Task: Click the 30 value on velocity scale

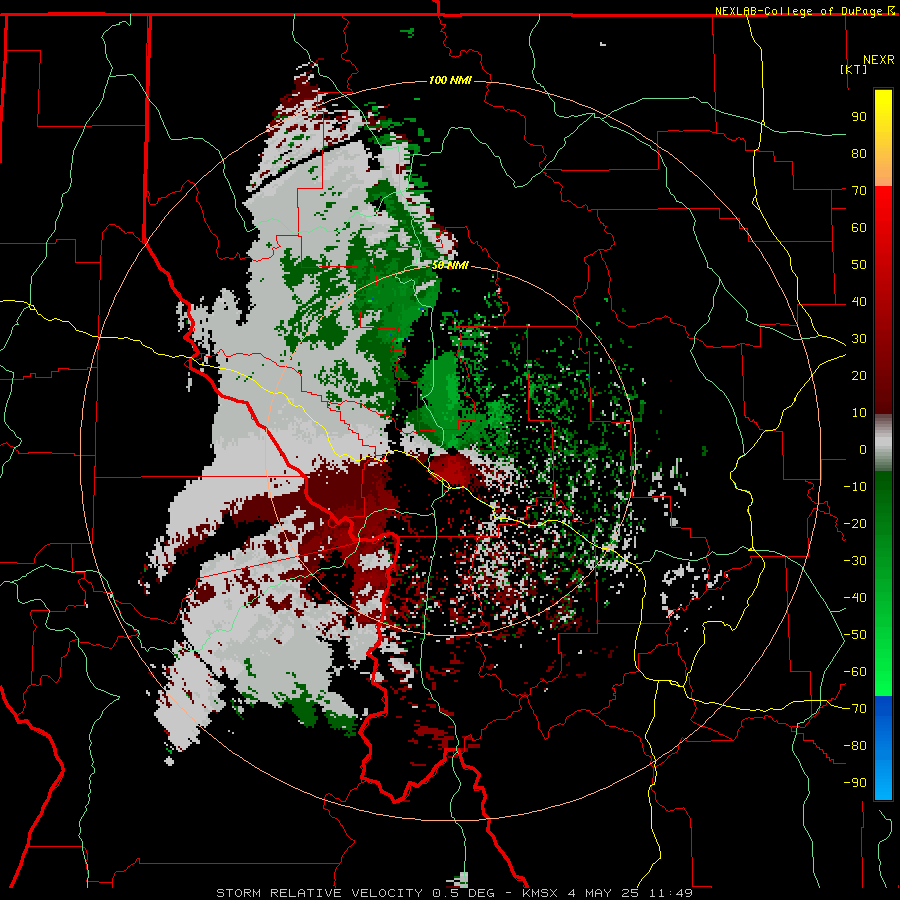Action: tap(859, 339)
